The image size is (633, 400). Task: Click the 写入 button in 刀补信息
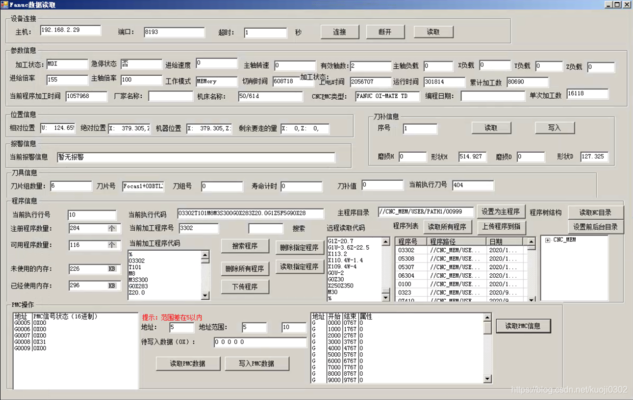click(554, 128)
